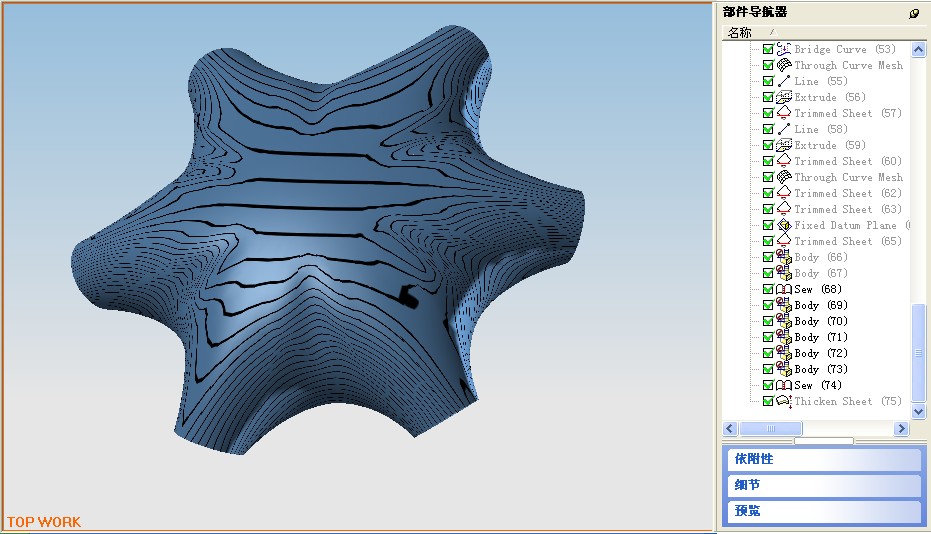The height and width of the screenshot is (534, 931).
Task: Click the Body (67) feature icon
Action: (784, 273)
